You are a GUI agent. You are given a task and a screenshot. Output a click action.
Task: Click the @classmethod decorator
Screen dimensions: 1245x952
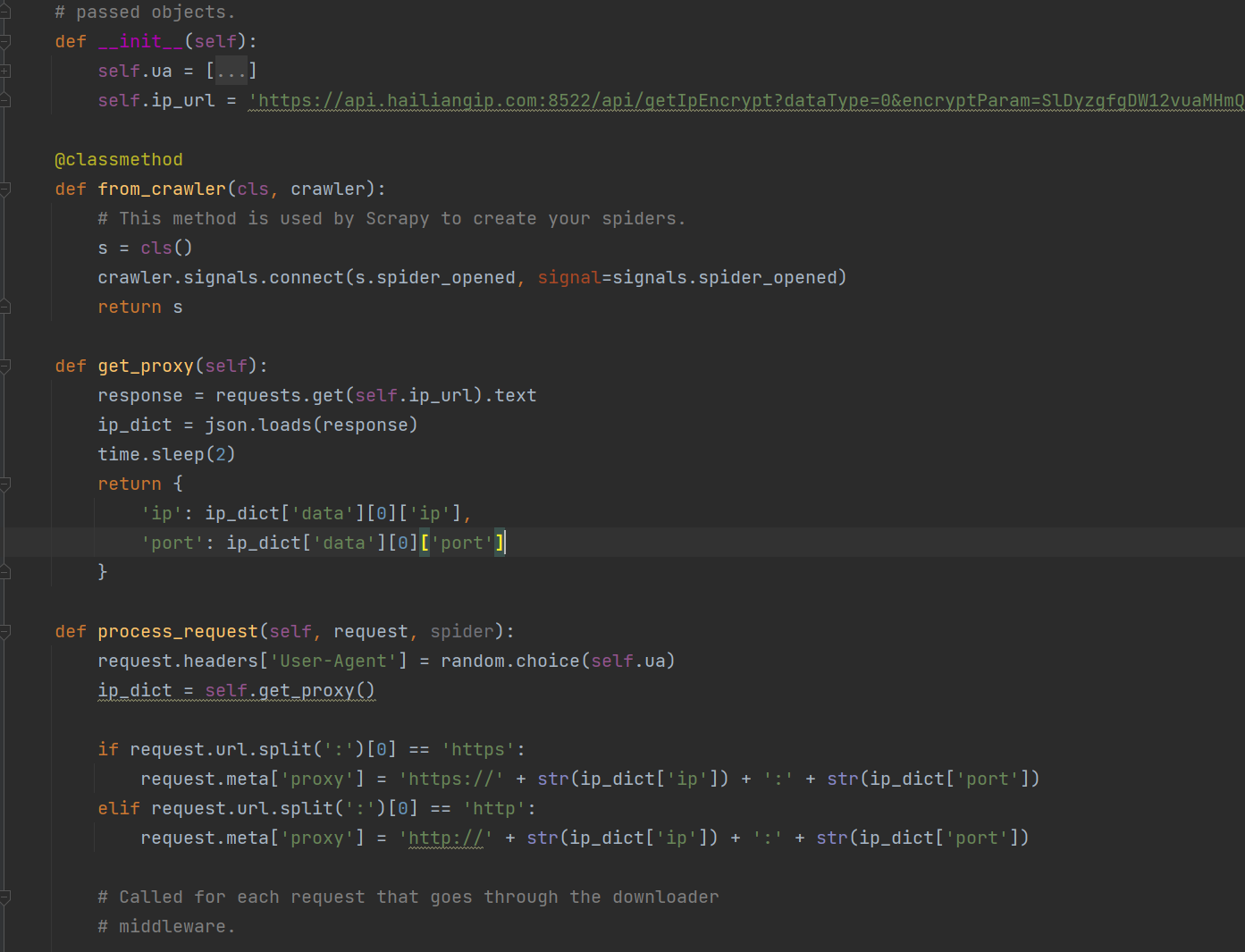(119, 159)
